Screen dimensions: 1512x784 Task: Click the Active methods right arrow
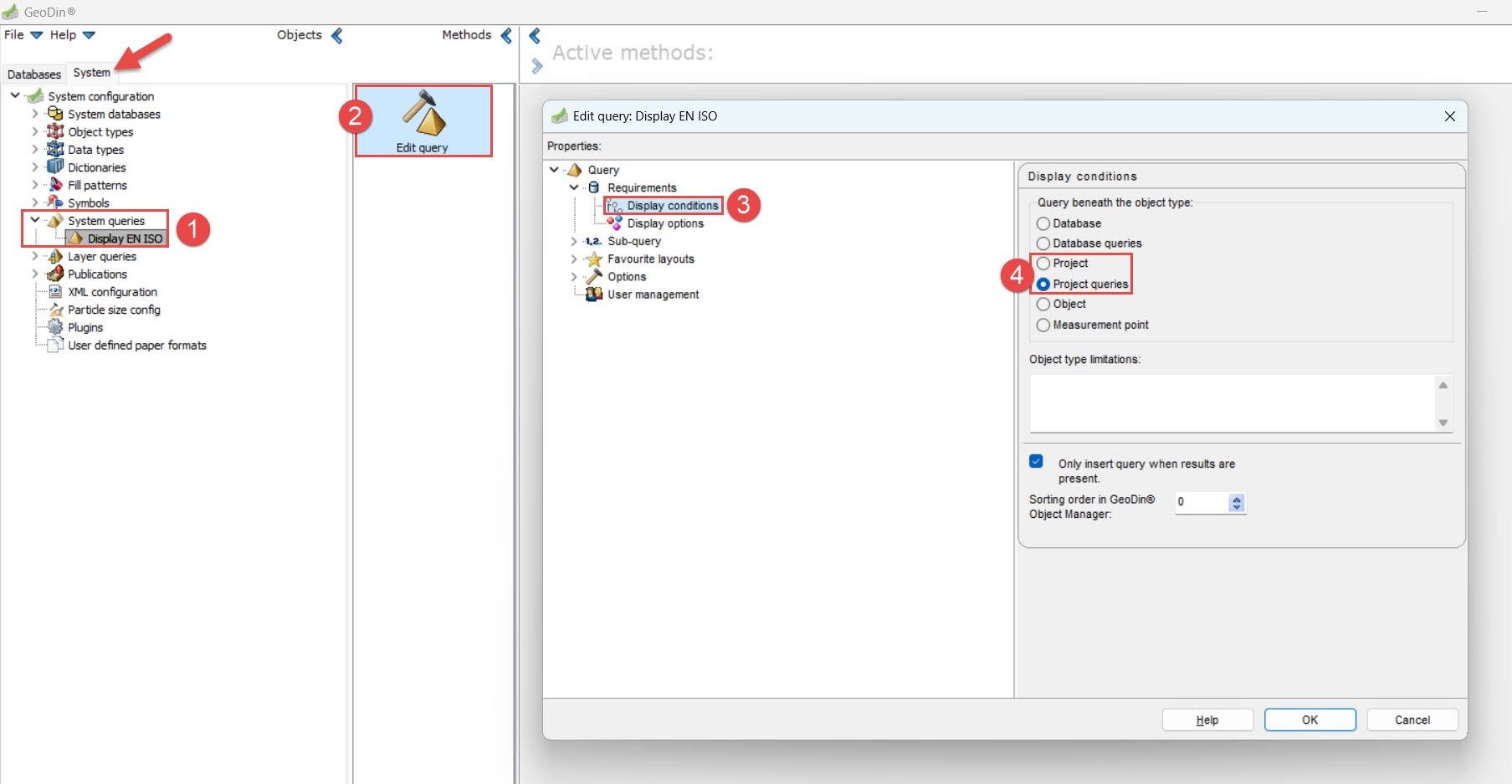[x=536, y=65]
